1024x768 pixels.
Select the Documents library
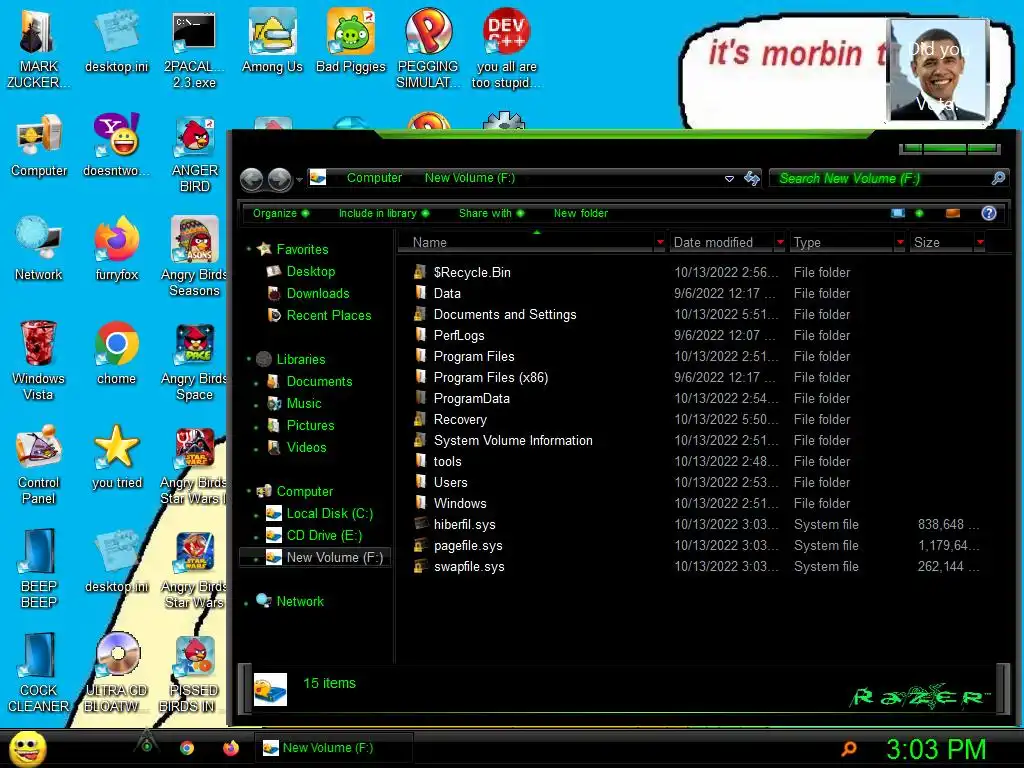pos(319,381)
